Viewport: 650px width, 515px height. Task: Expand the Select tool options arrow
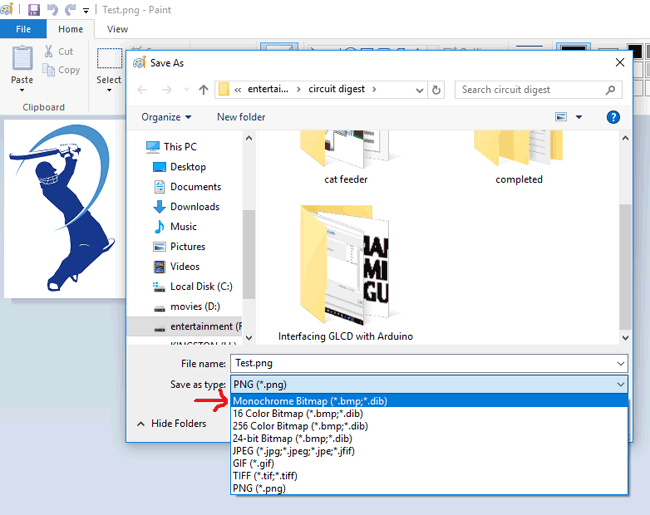(x=109, y=90)
